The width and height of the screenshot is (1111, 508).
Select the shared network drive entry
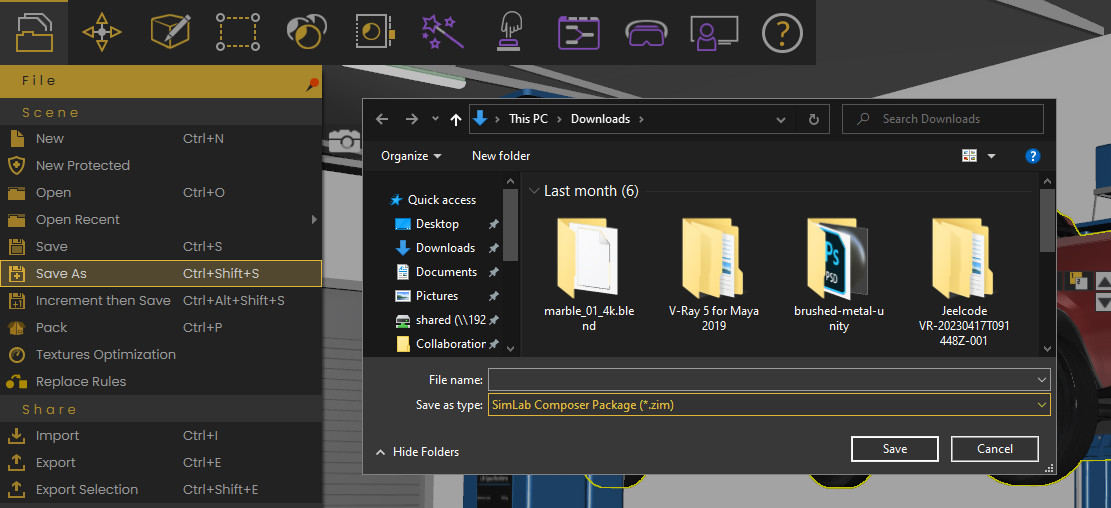440,320
